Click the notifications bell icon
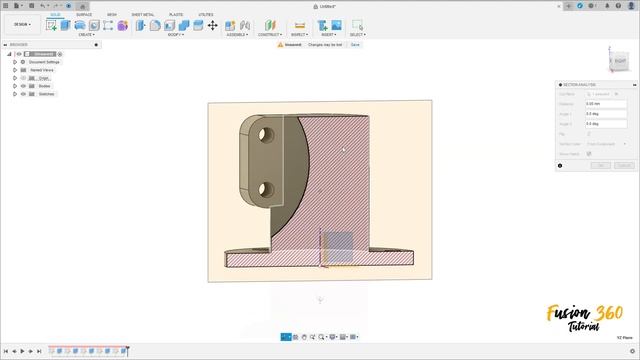 (x=607, y=6)
